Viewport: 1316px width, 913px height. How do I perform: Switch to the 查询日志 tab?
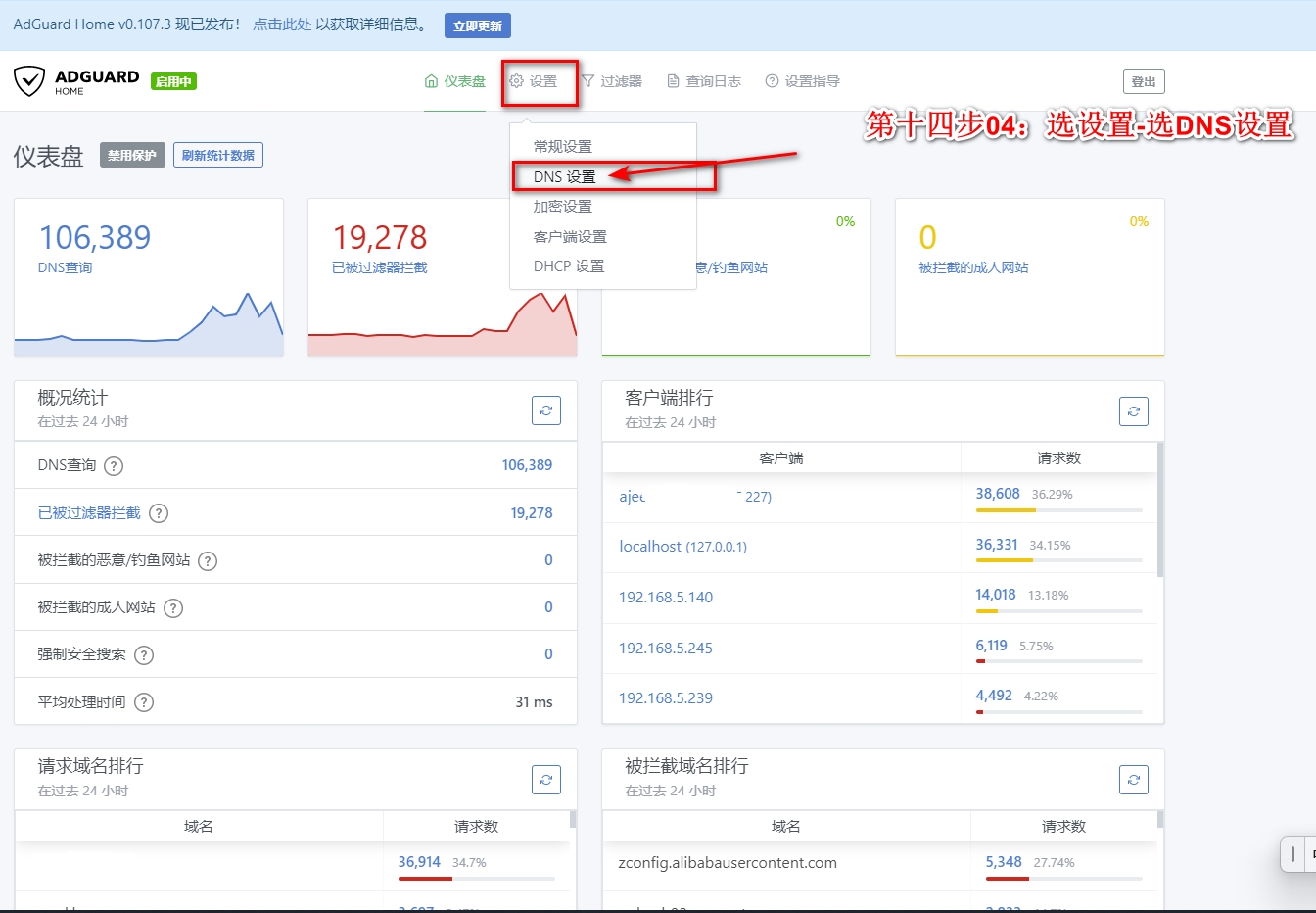[x=704, y=81]
